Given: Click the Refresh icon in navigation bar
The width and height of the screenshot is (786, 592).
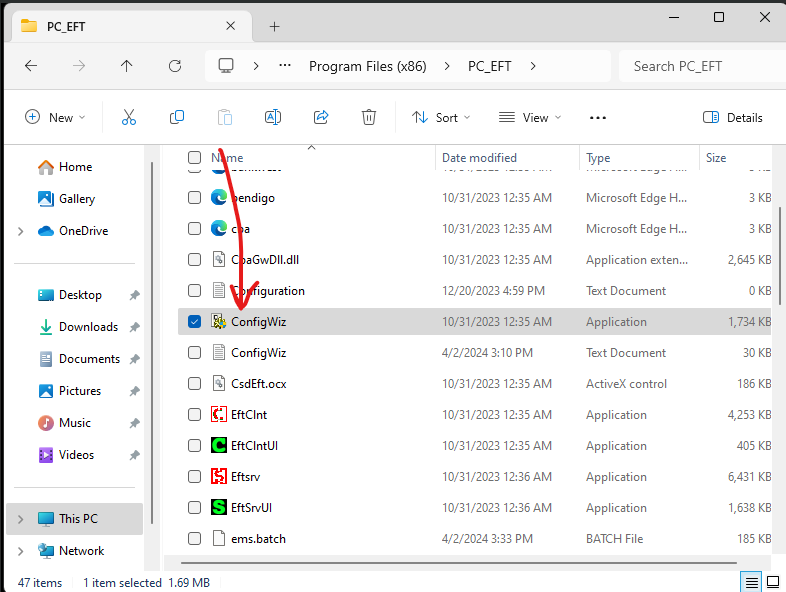Looking at the screenshot, I should 175,66.
